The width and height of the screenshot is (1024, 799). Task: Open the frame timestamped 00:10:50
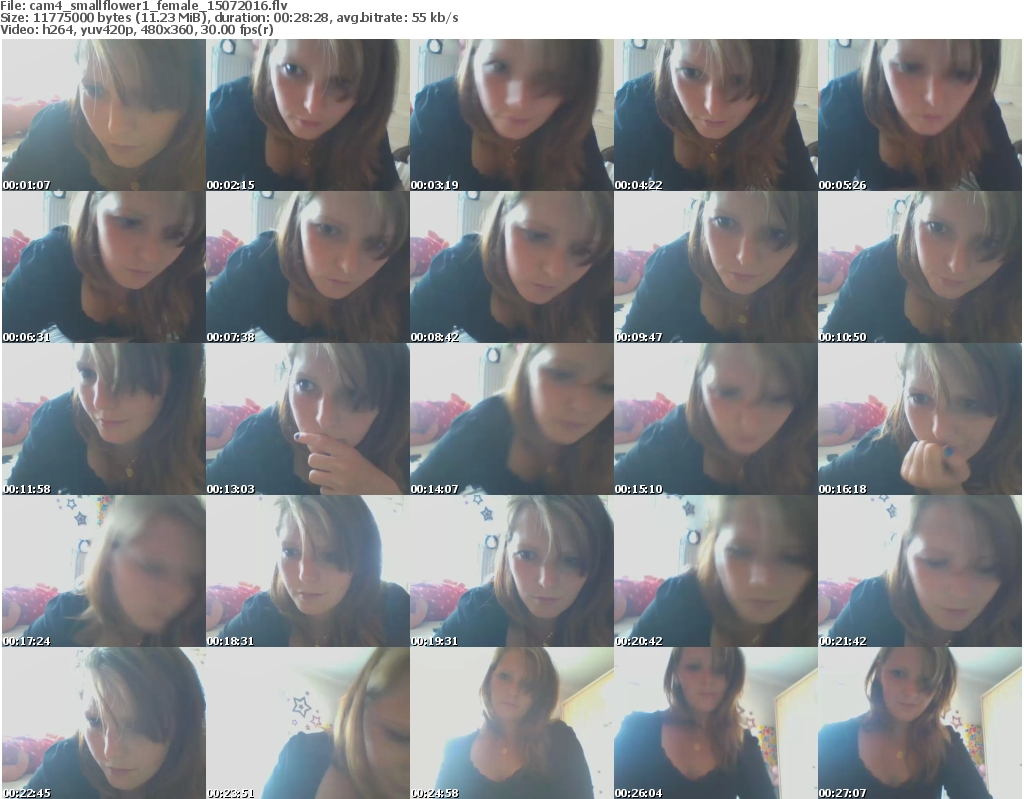coord(920,267)
